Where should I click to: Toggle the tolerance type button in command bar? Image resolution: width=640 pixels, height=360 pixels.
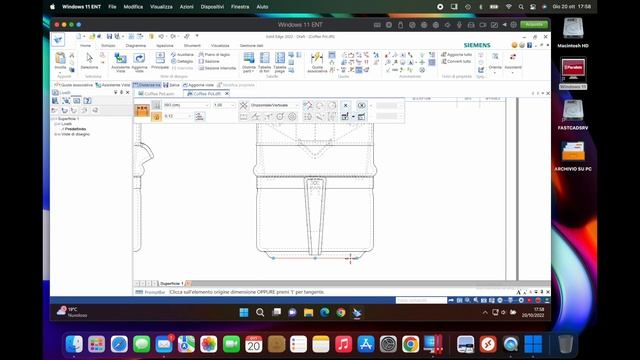(x=362, y=105)
